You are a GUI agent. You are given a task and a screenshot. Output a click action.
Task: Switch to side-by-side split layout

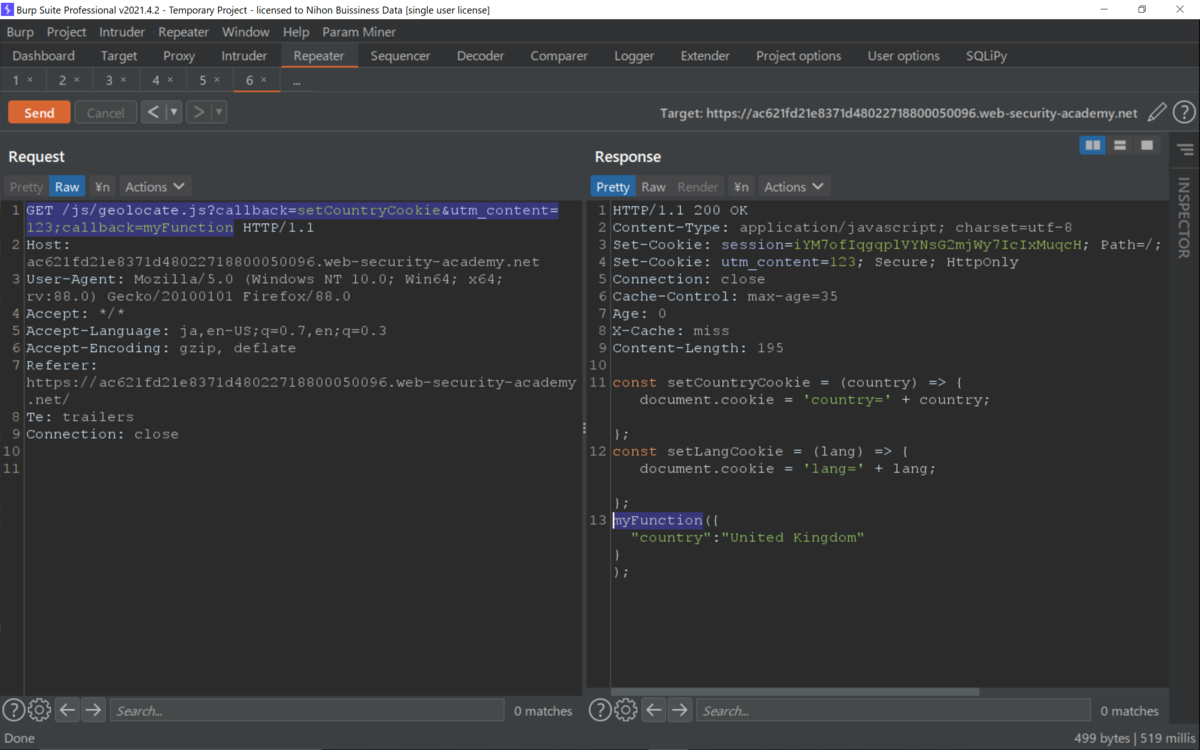point(1093,146)
